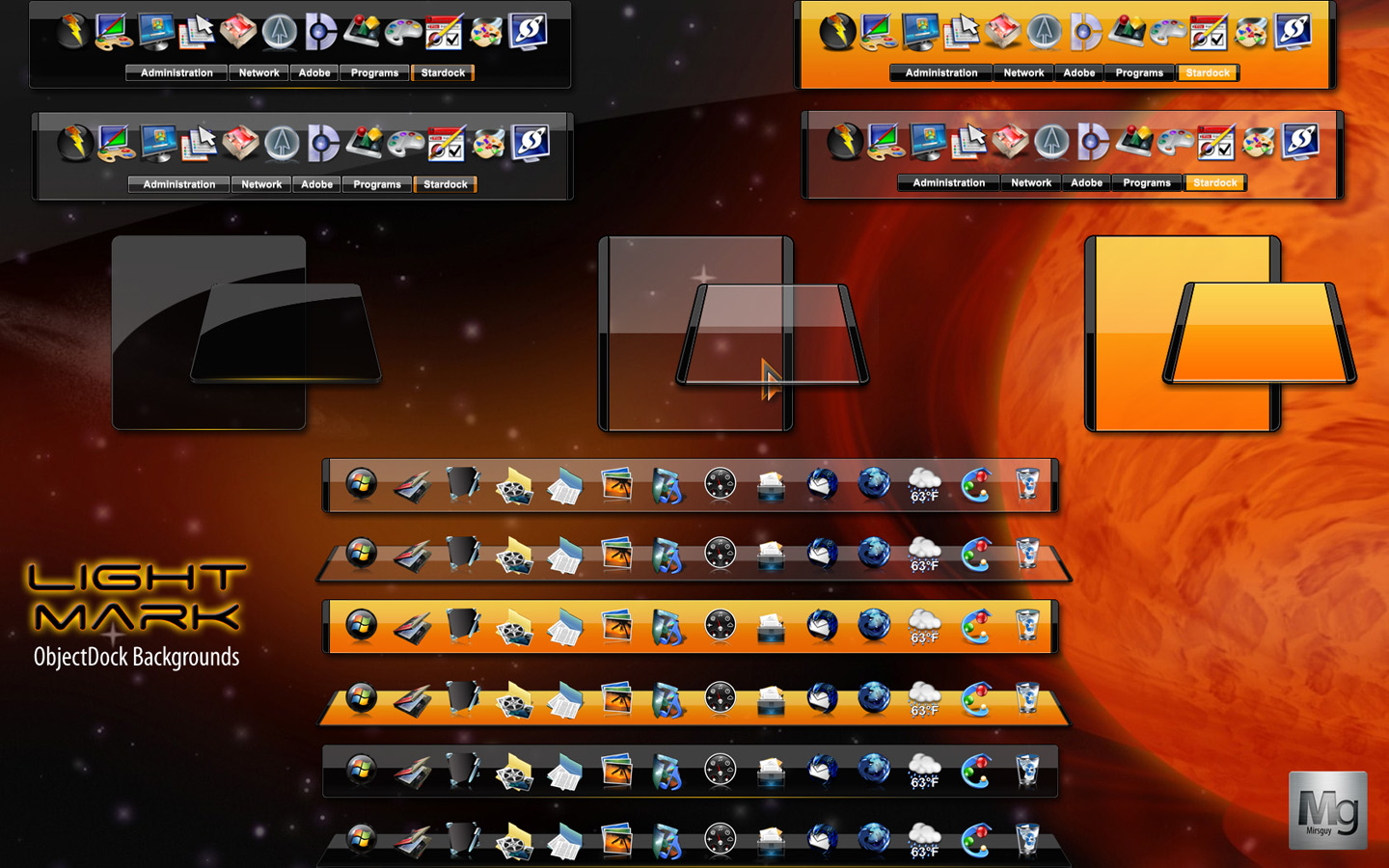Click the 3D shapes joystick icon in solid orange tabbed dock

[x=1126, y=32]
